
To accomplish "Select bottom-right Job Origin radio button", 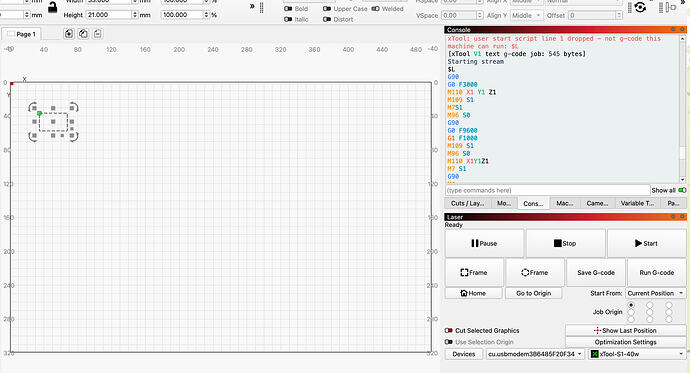I will click(669, 319).
